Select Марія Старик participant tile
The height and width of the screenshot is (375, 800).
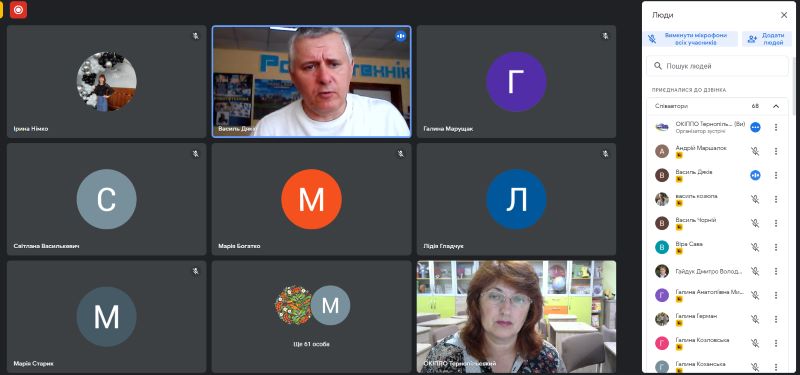pos(107,316)
